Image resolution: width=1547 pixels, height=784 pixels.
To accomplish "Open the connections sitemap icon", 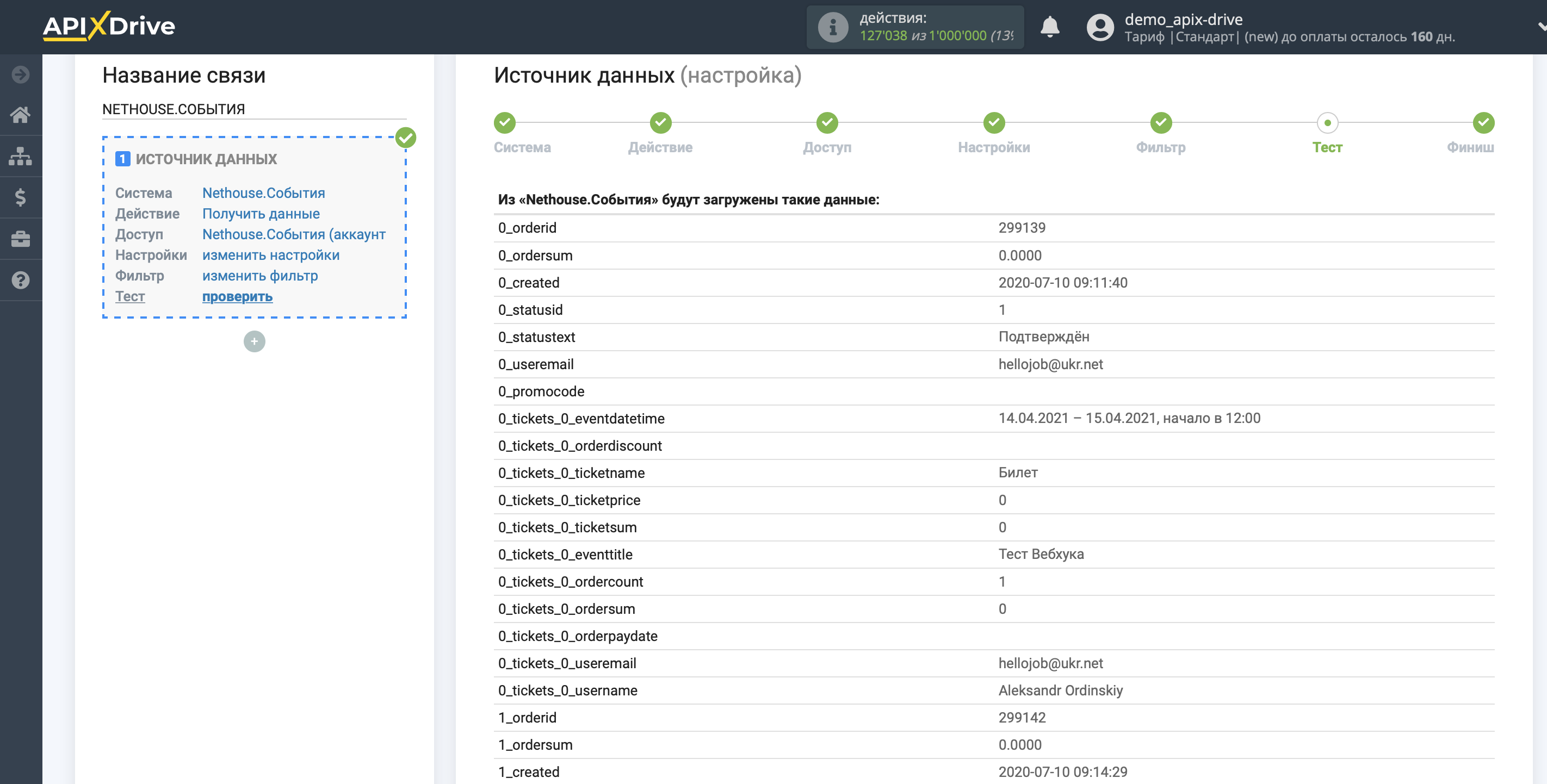I will click(x=21, y=156).
